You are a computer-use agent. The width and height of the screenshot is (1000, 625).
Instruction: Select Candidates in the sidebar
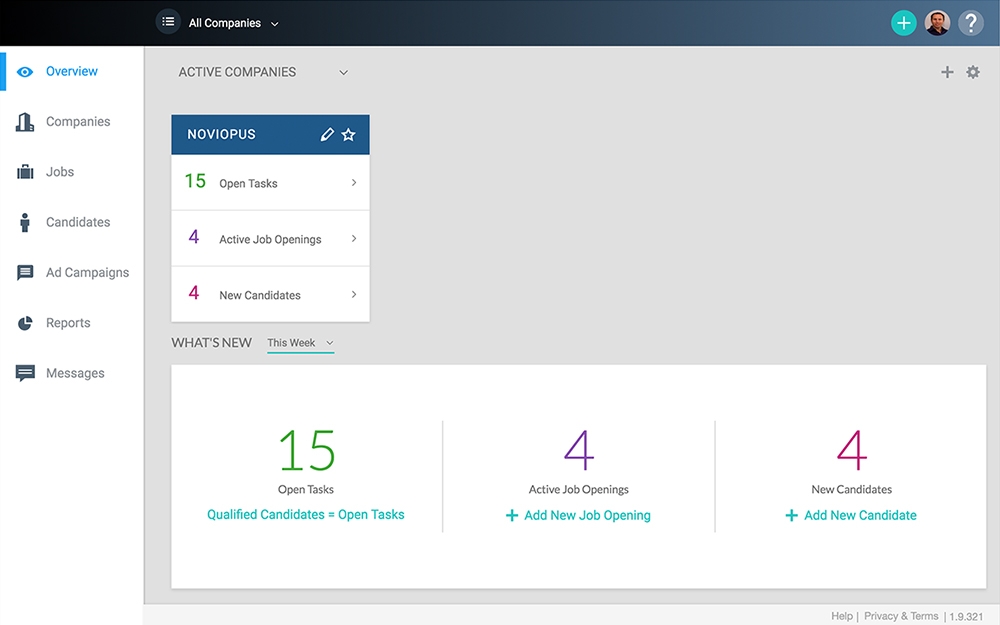77,222
